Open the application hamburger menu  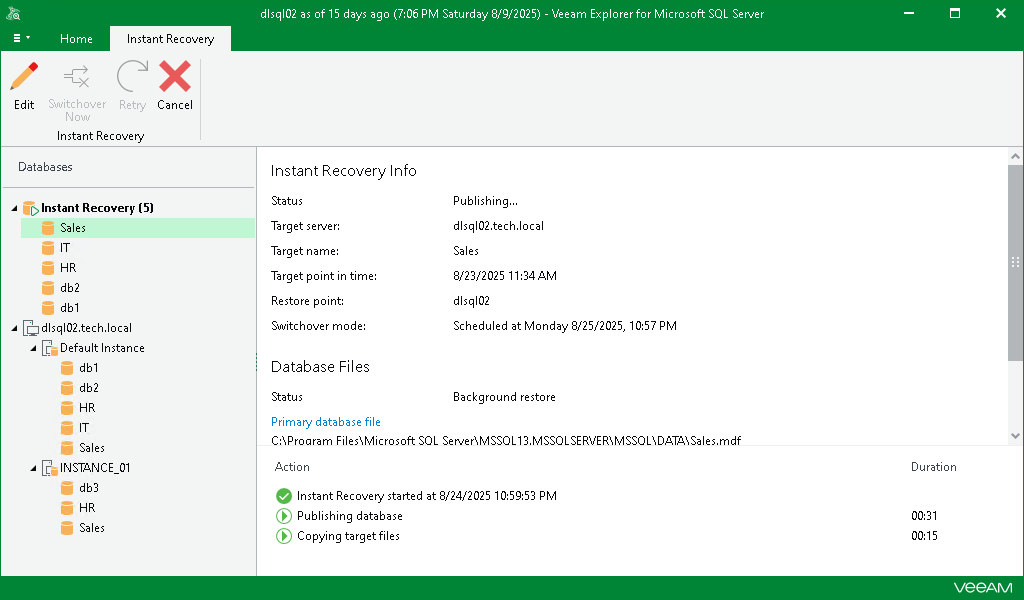(19, 39)
